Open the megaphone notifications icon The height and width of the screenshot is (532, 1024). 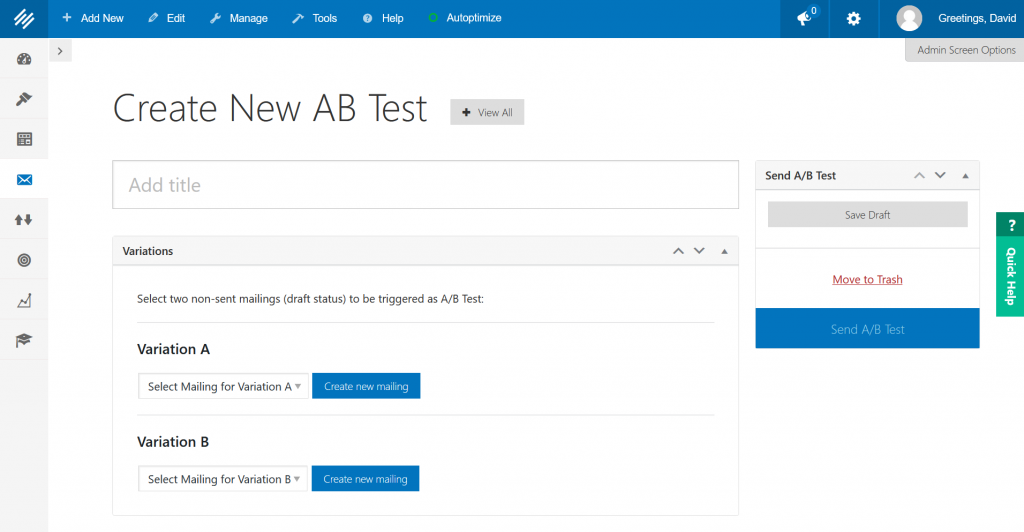pos(805,18)
